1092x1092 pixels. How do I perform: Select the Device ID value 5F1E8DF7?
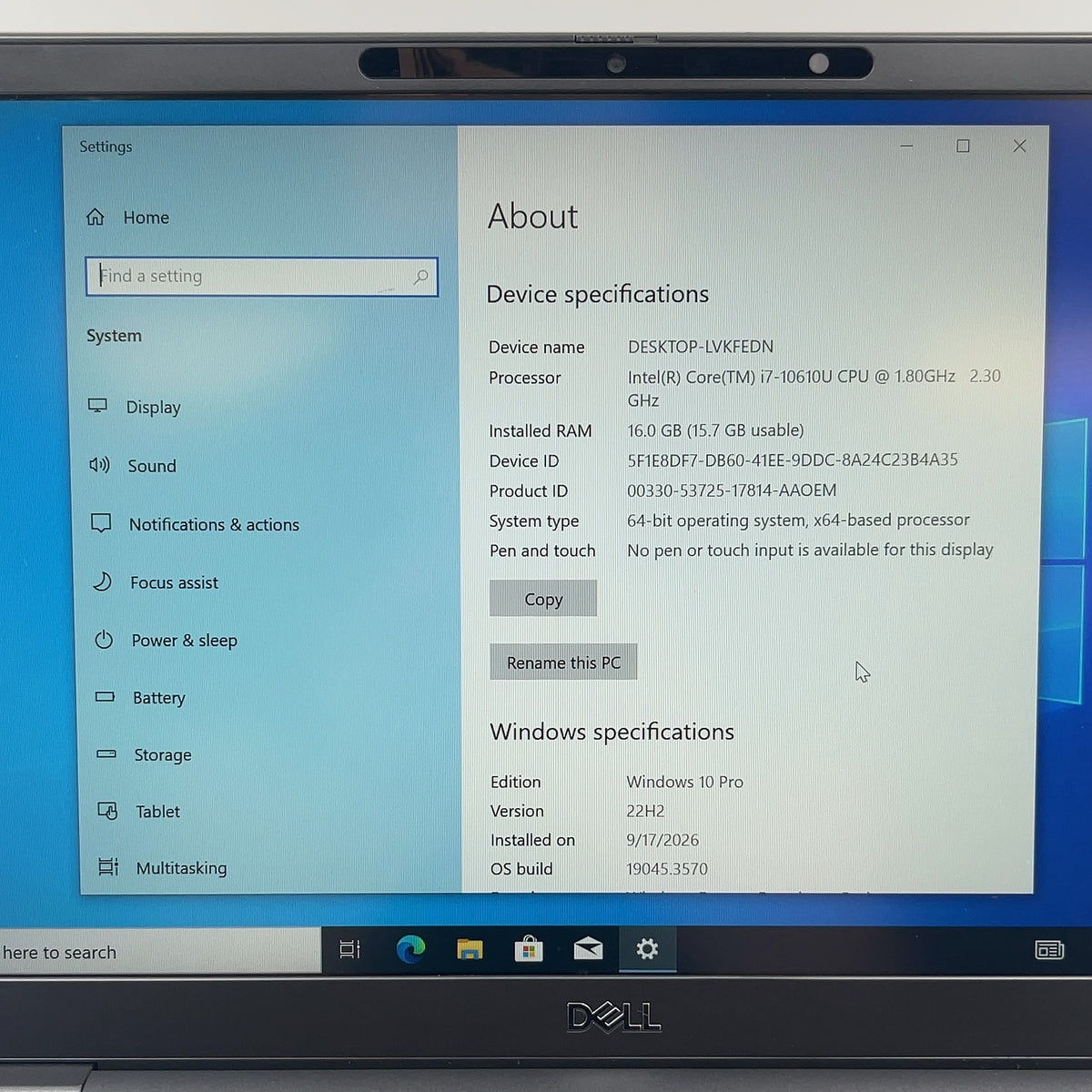[793, 460]
